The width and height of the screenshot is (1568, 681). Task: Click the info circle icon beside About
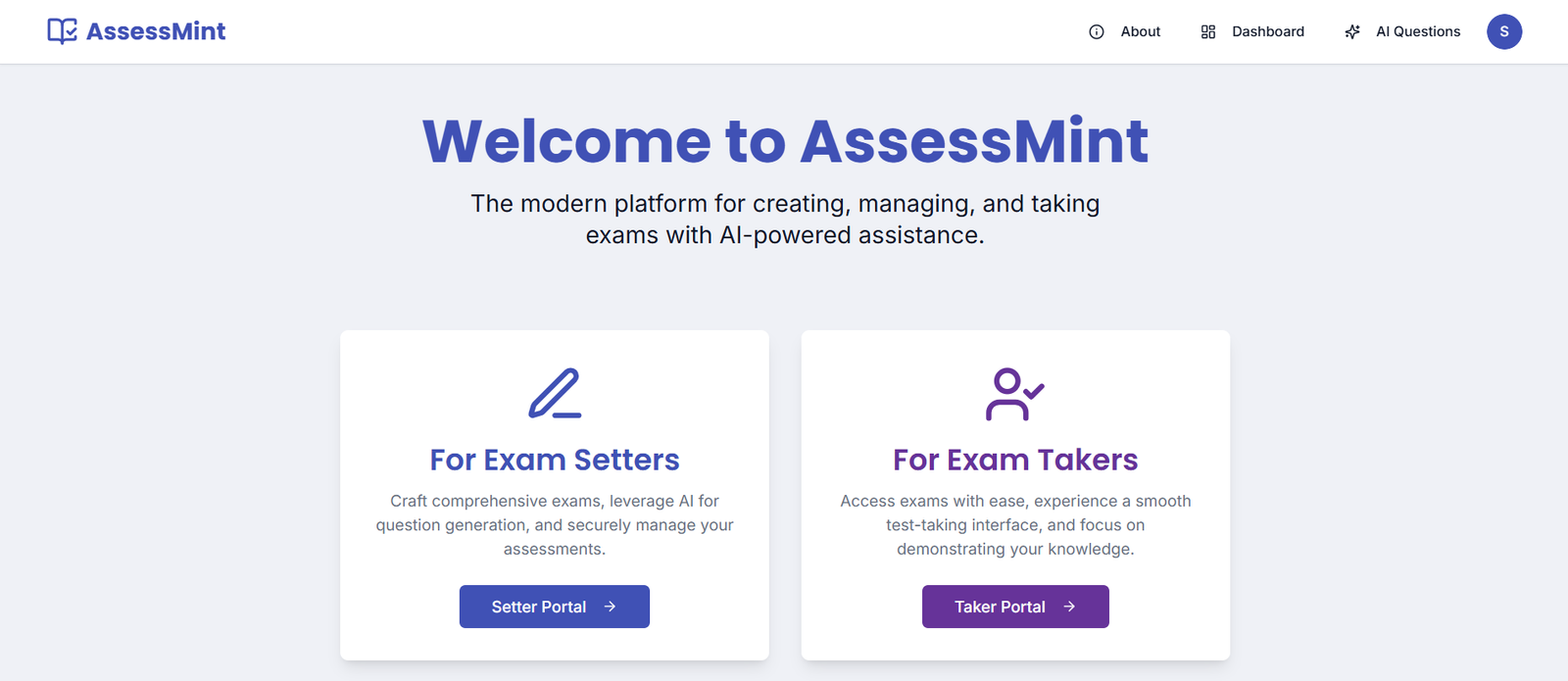tap(1097, 32)
